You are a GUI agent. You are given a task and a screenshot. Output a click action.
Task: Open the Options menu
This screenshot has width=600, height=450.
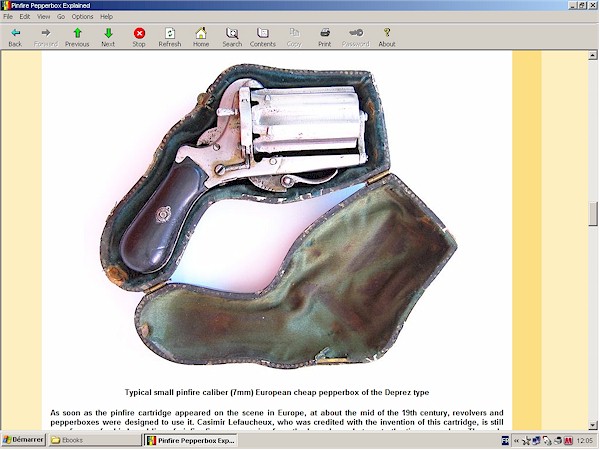tap(83, 16)
